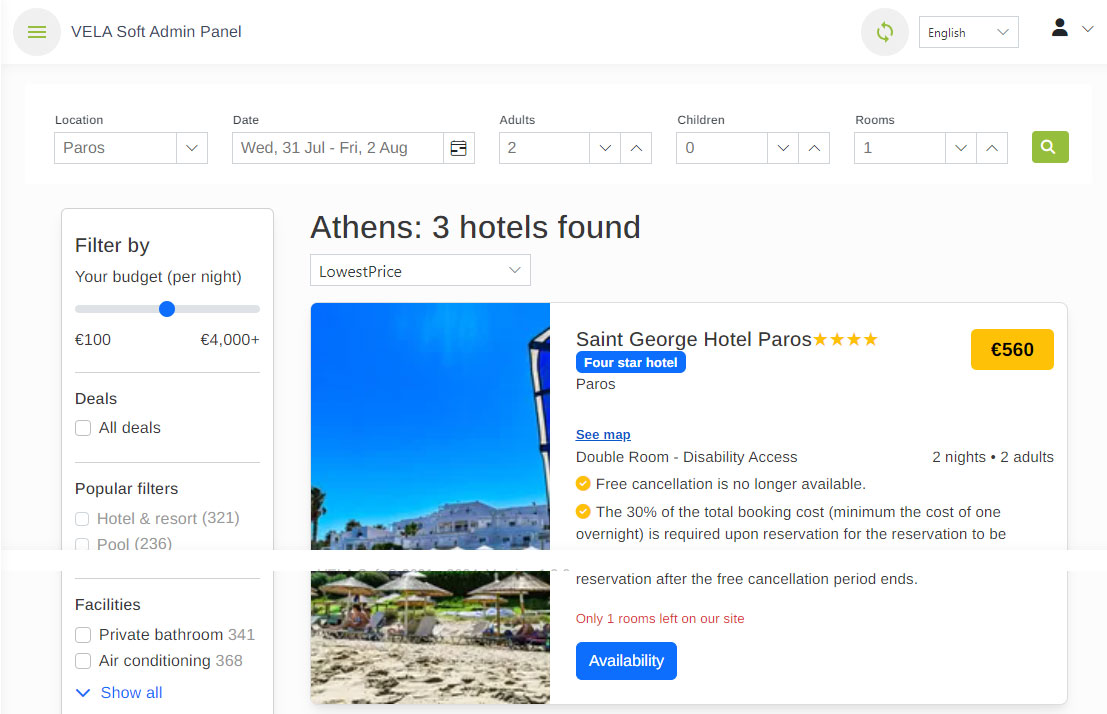This screenshot has height=714, width=1107.
Task: Decrease the Adults count
Action: pyautogui.click(x=604, y=148)
